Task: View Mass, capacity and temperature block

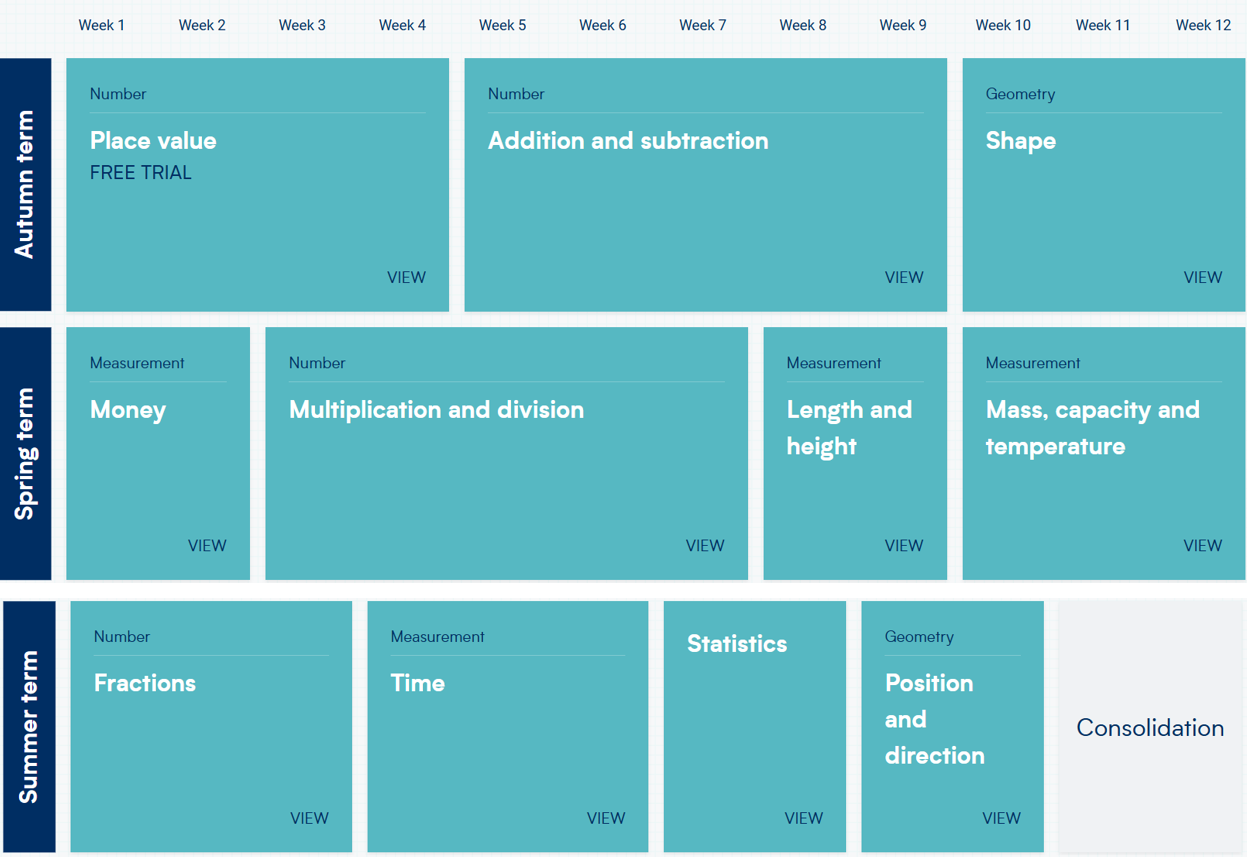Action: pyautogui.click(x=1202, y=546)
